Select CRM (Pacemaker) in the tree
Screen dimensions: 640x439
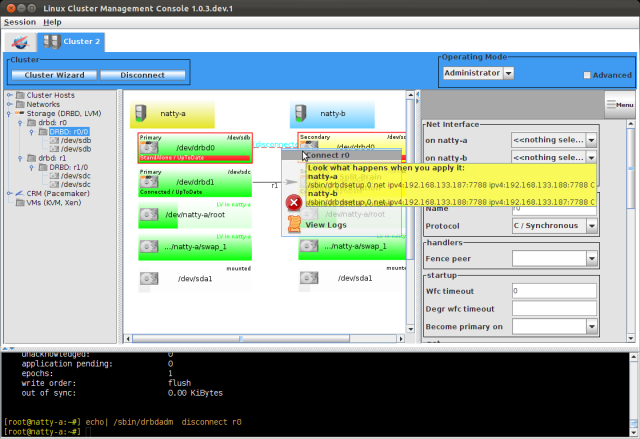[x=46, y=193]
